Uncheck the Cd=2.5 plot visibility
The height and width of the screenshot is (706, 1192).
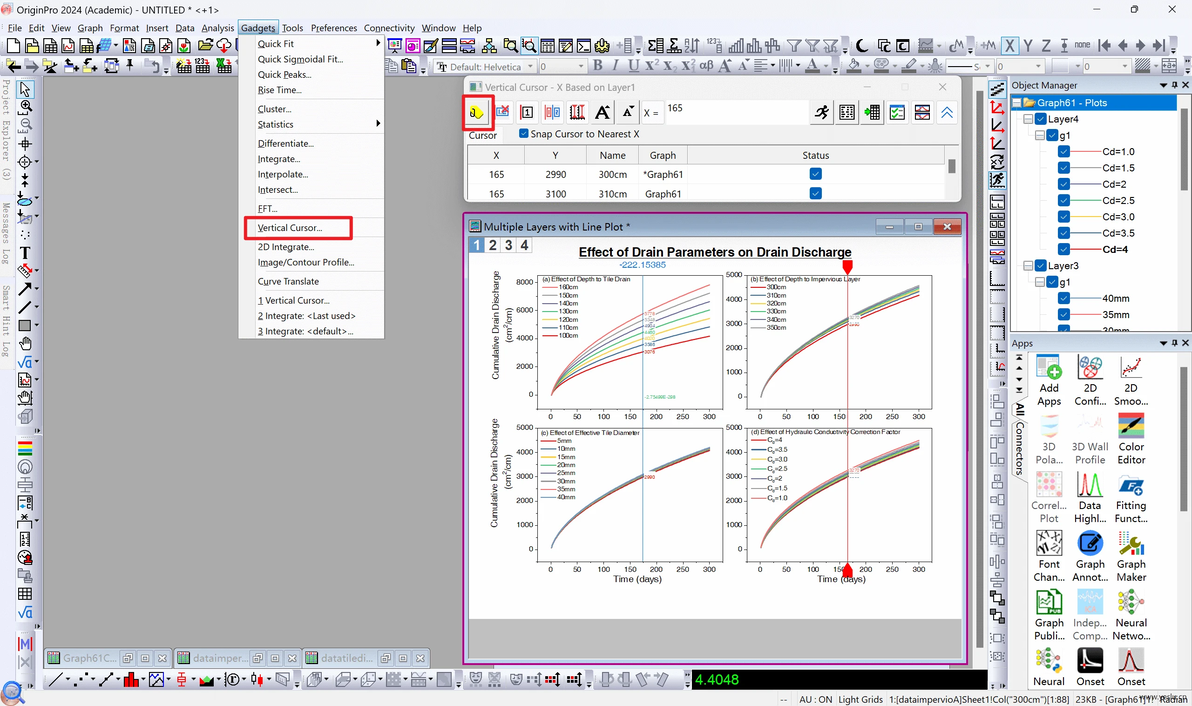click(x=1064, y=201)
